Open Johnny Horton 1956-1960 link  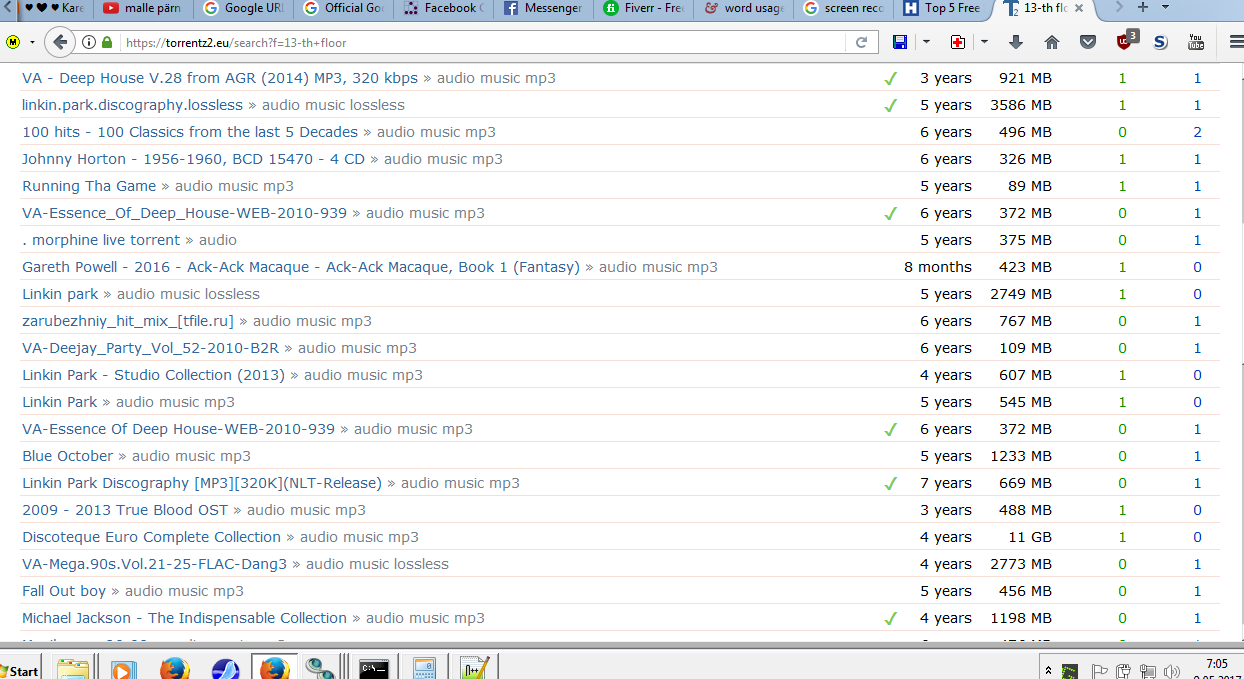193,159
